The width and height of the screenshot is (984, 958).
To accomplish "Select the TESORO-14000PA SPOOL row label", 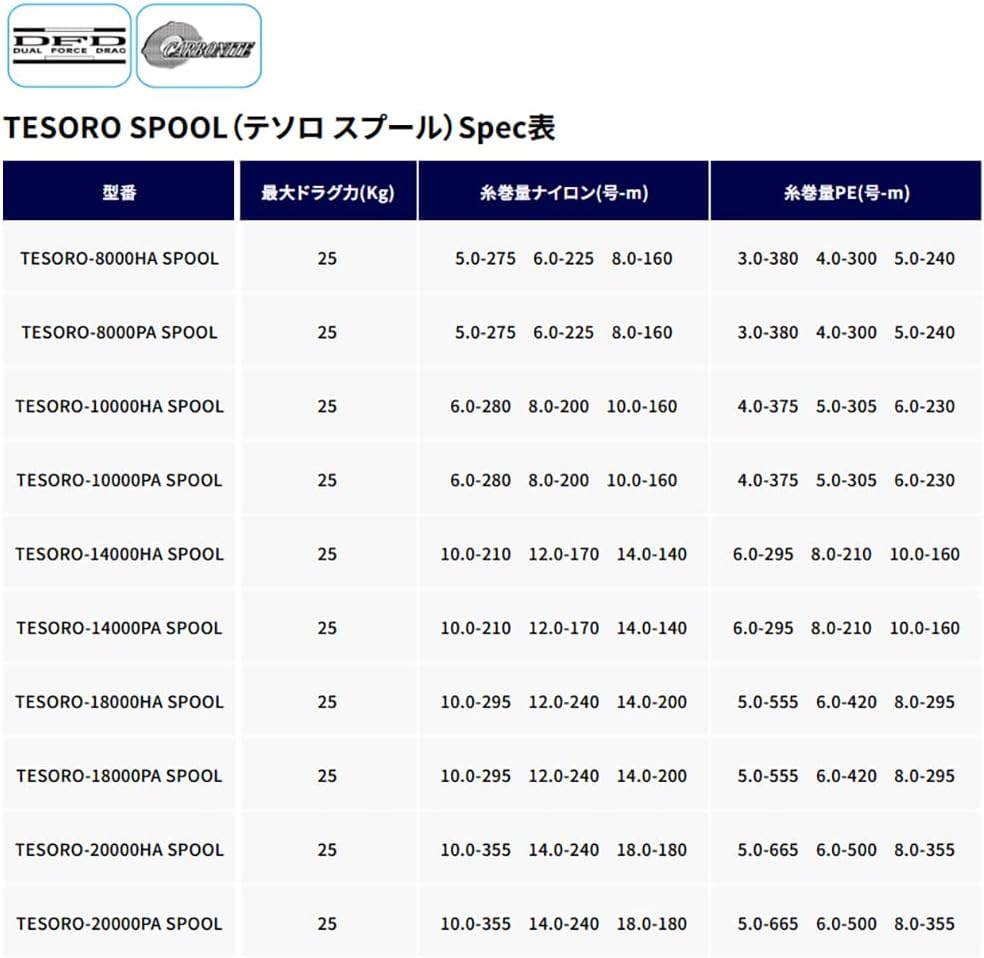I will coord(119,628).
